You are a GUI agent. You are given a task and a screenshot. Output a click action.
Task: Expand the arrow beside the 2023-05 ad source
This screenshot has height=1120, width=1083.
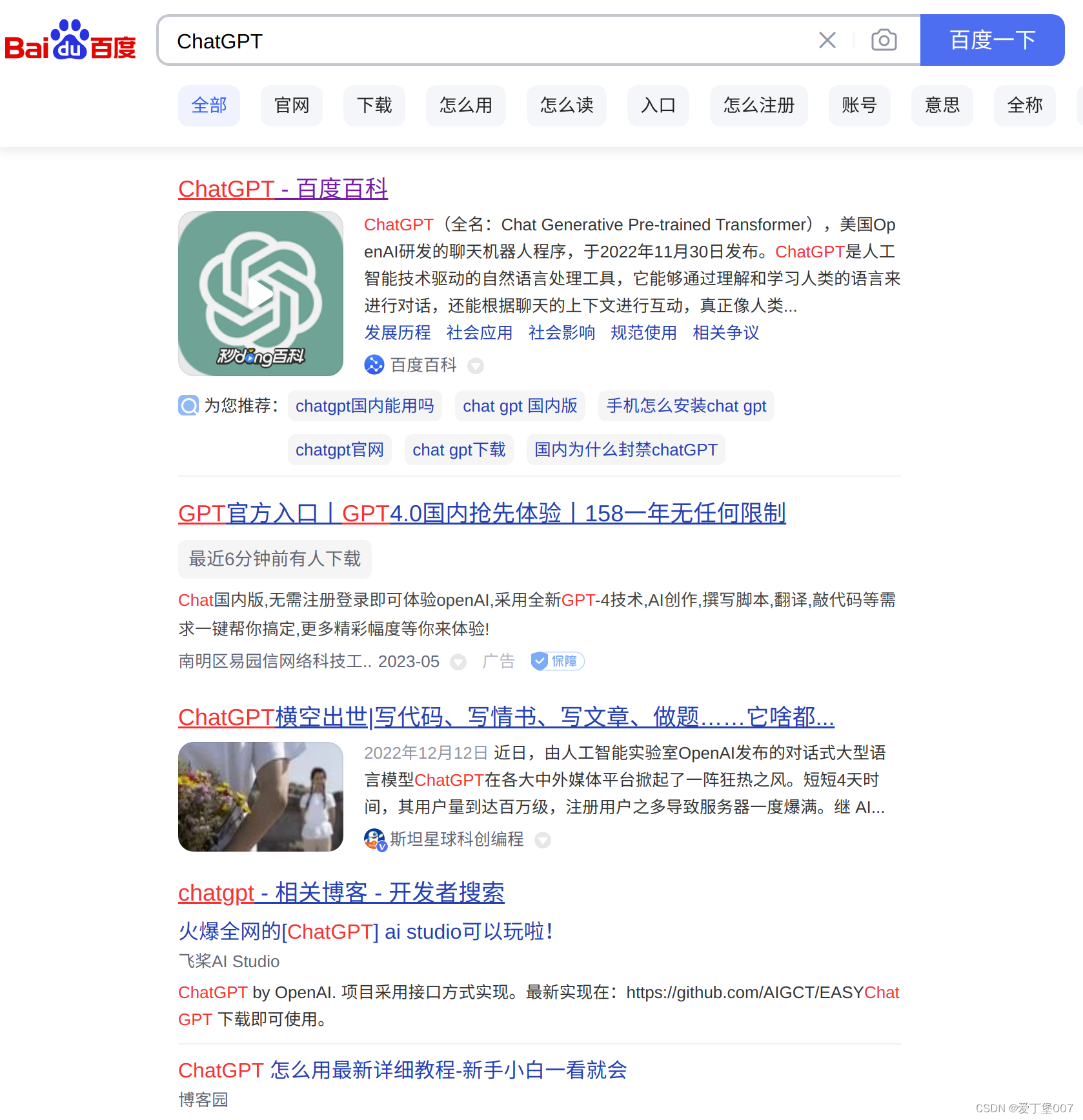pos(458,662)
